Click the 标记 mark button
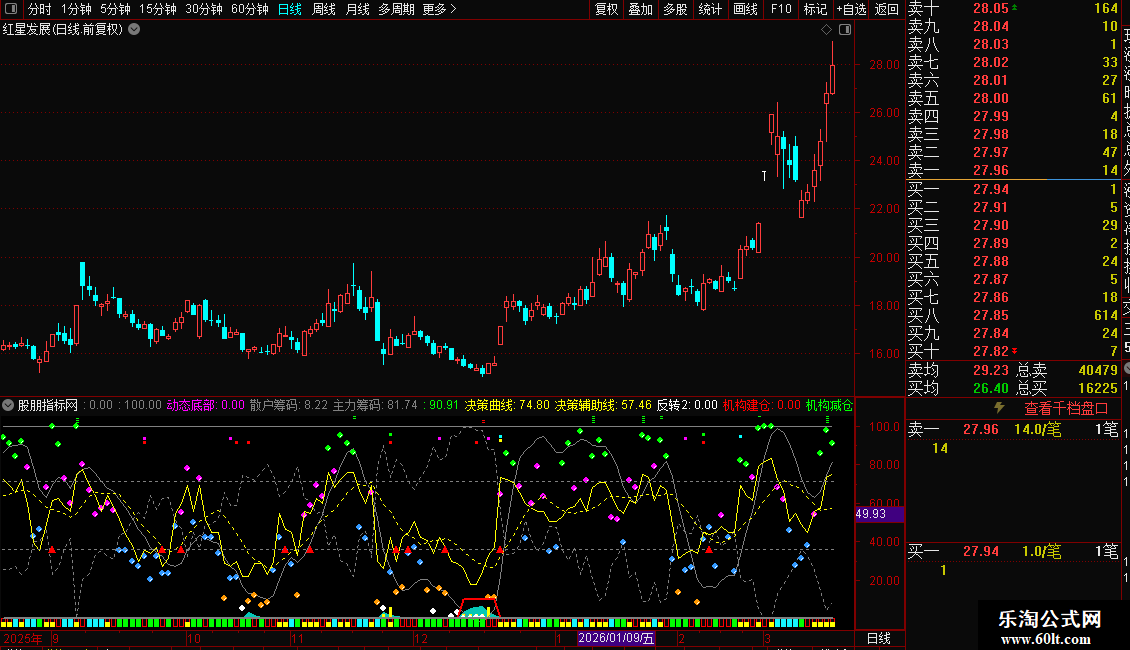 [x=815, y=9]
